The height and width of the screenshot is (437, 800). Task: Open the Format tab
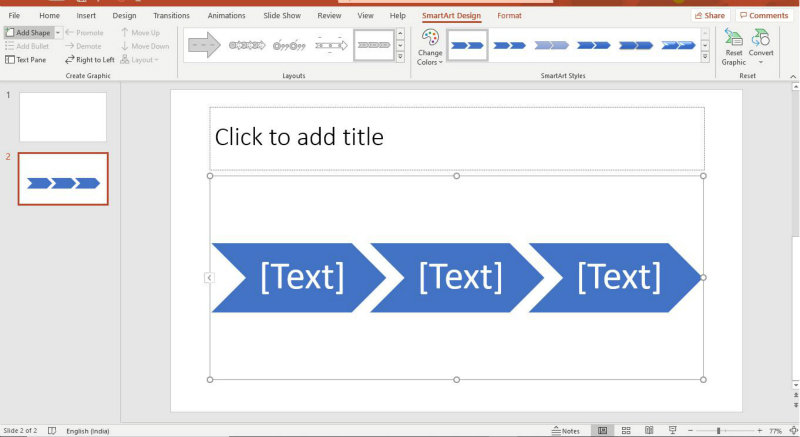coord(509,16)
